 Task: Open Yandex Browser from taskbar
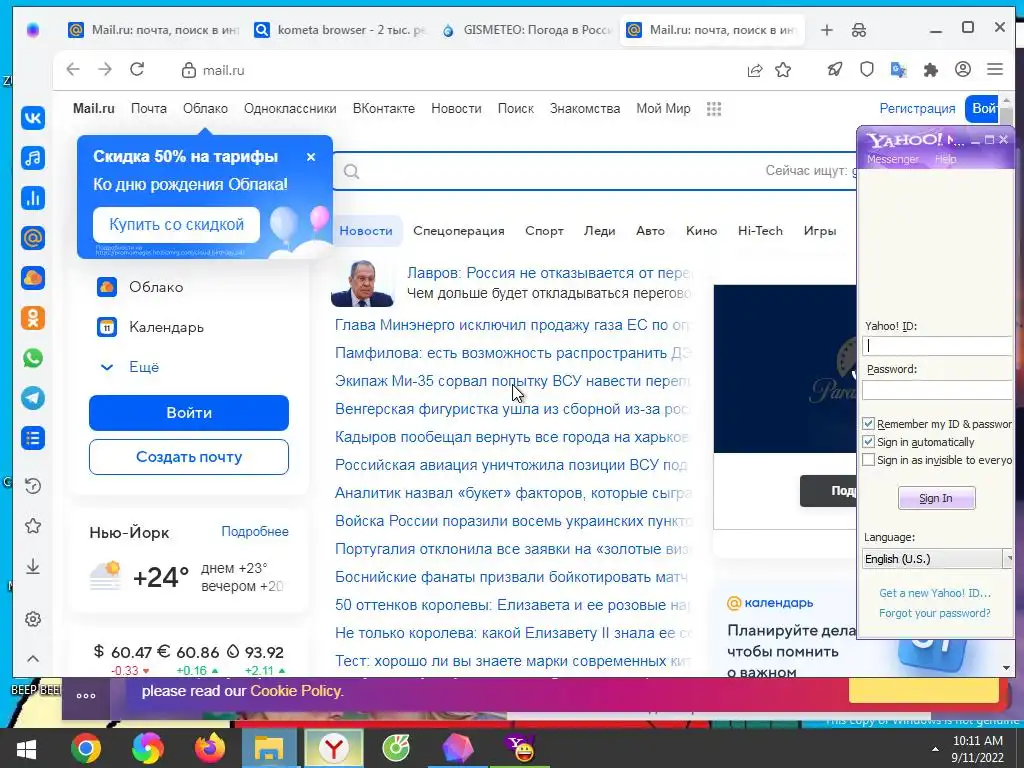coord(333,748)
